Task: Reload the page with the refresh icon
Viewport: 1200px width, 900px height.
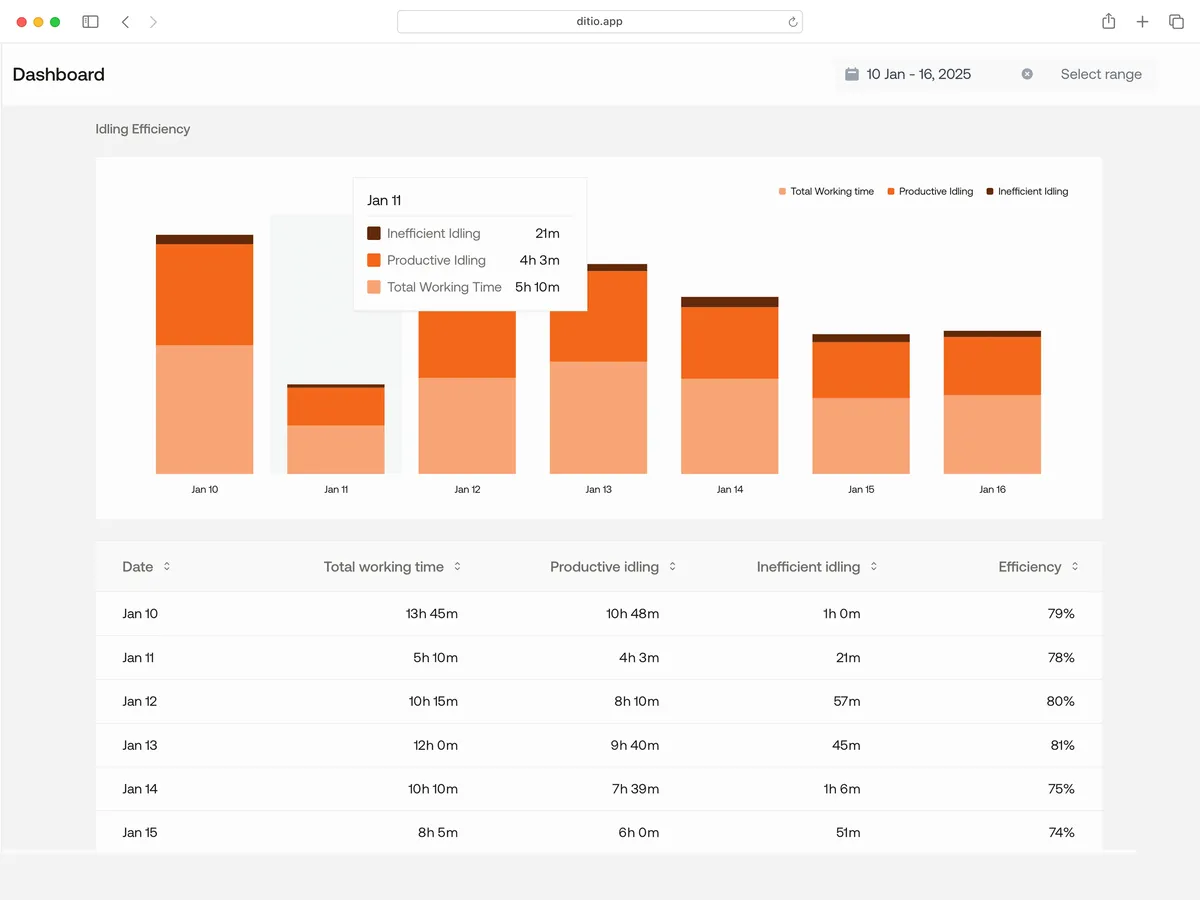Action: tap(793, 21)
